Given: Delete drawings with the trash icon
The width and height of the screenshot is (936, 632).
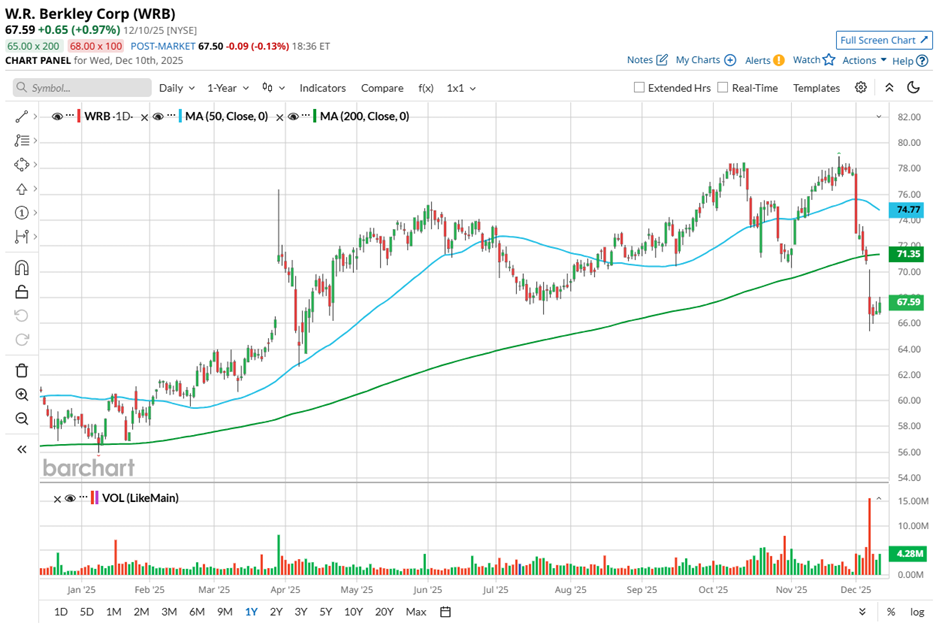Looking at the screenshot, I should pos(21,371).
